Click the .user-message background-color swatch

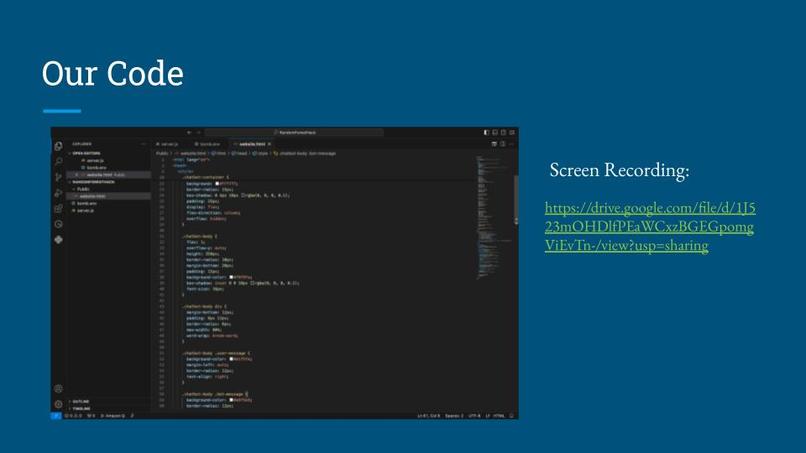pos(231,359)
